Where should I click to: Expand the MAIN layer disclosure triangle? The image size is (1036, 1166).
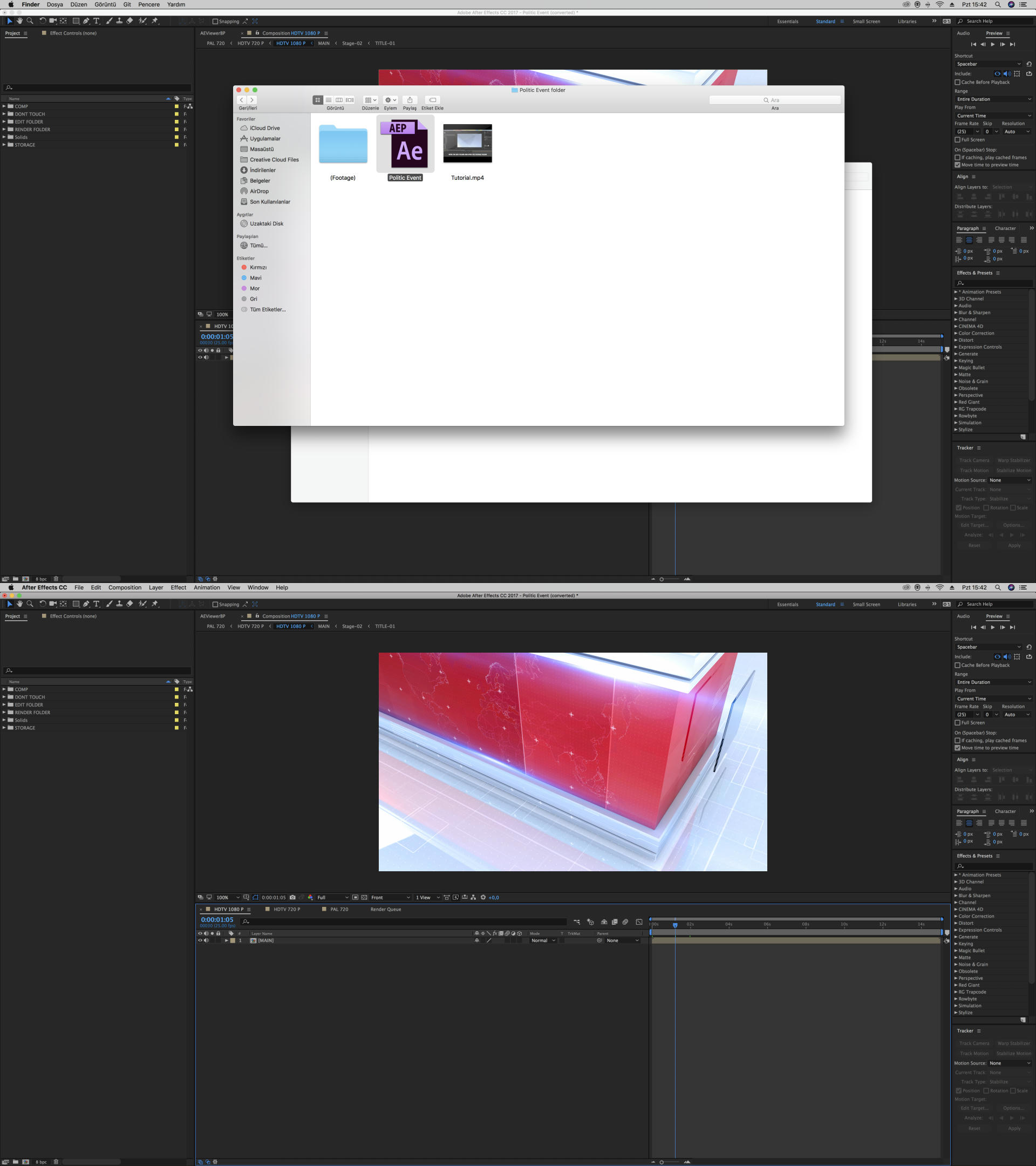tap(227, 941)
